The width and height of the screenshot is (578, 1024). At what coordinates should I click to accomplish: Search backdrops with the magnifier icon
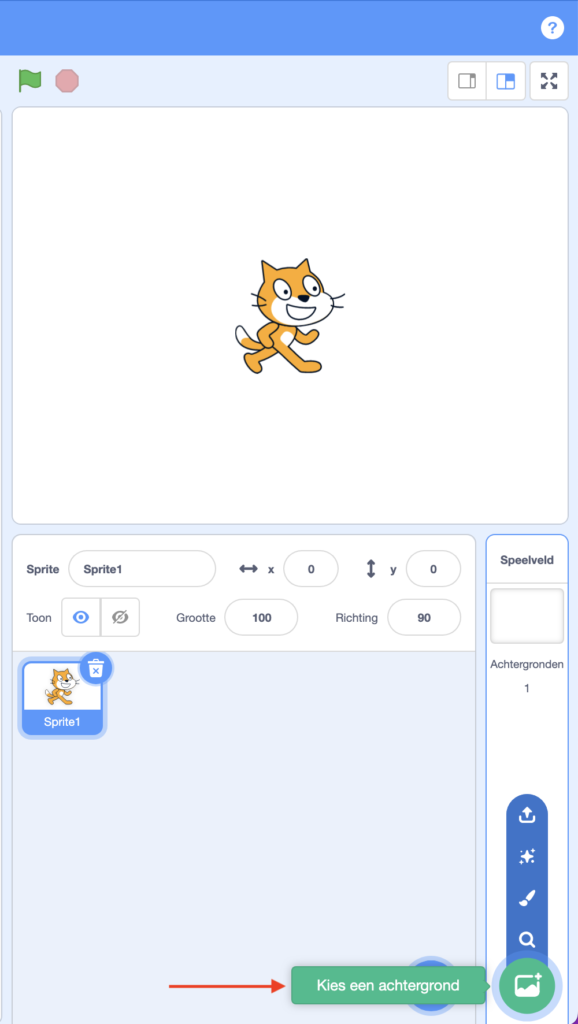click(x=527, y=940)
